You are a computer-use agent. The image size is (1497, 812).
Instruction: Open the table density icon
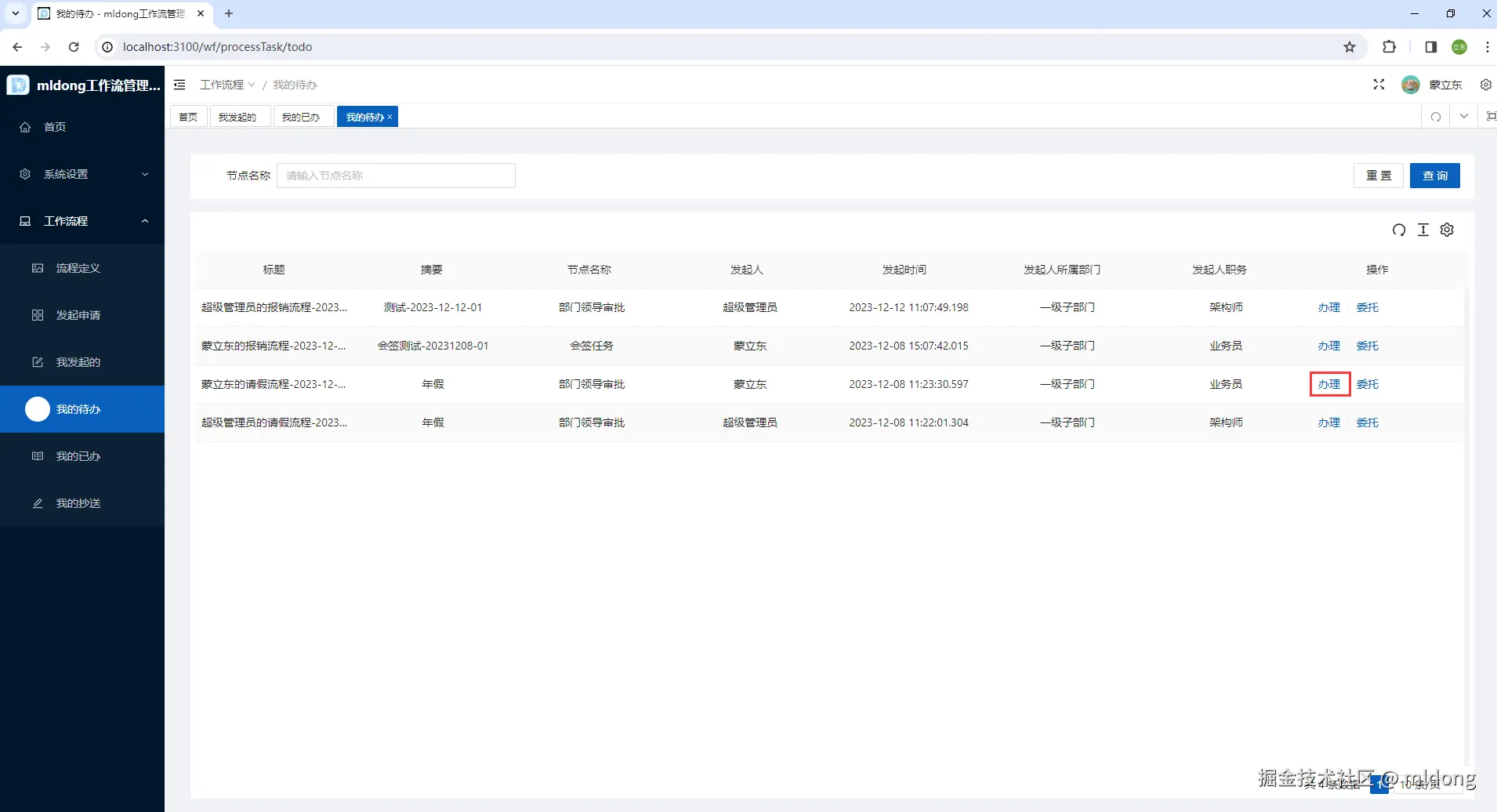click(x=1423, y=230)
